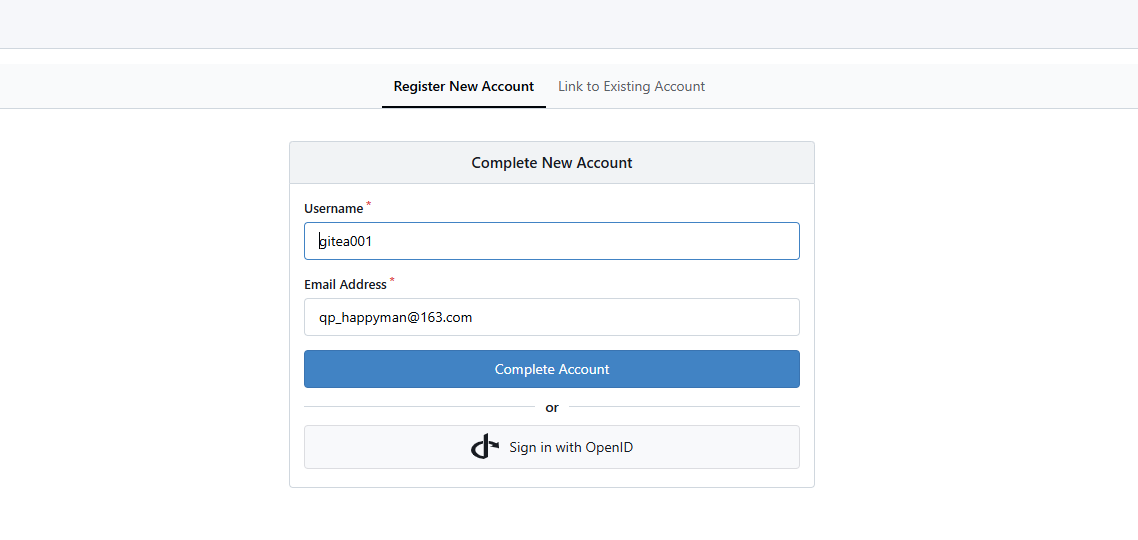The width and height of the screenshot is (1138, 540).
Task: Place cursor in the qp_happyman@163.com text
Action: [x=395, y=317]
